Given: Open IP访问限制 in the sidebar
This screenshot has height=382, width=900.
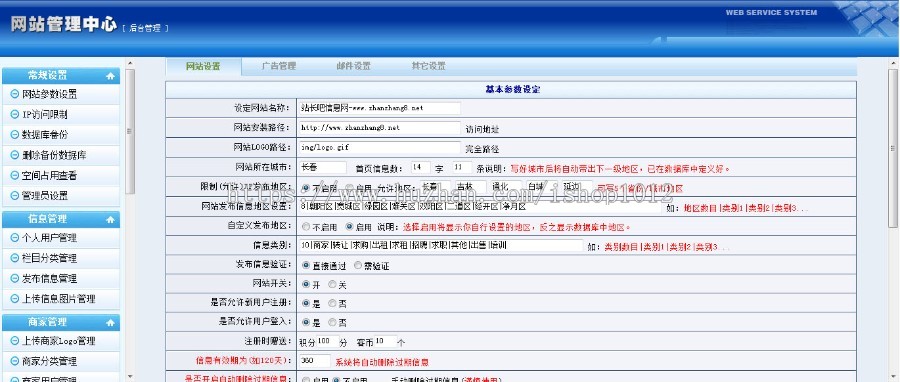Looking at the screenshot, I should pos(45,114).
